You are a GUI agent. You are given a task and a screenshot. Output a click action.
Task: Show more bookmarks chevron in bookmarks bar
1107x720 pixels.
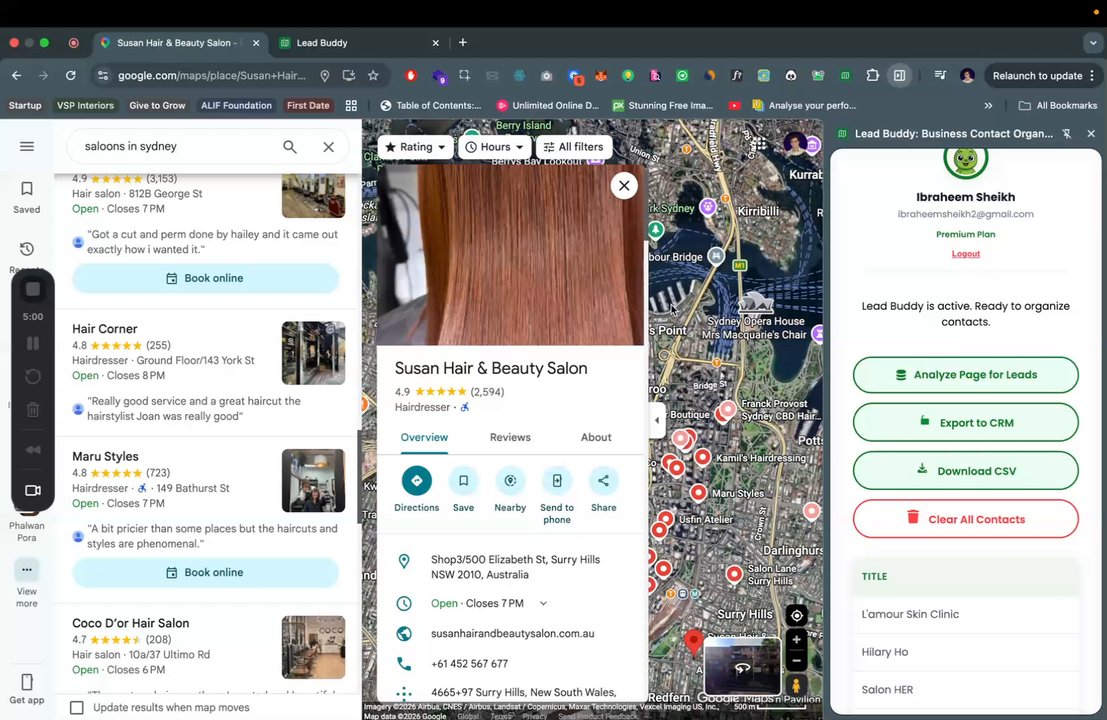point(988,105)
